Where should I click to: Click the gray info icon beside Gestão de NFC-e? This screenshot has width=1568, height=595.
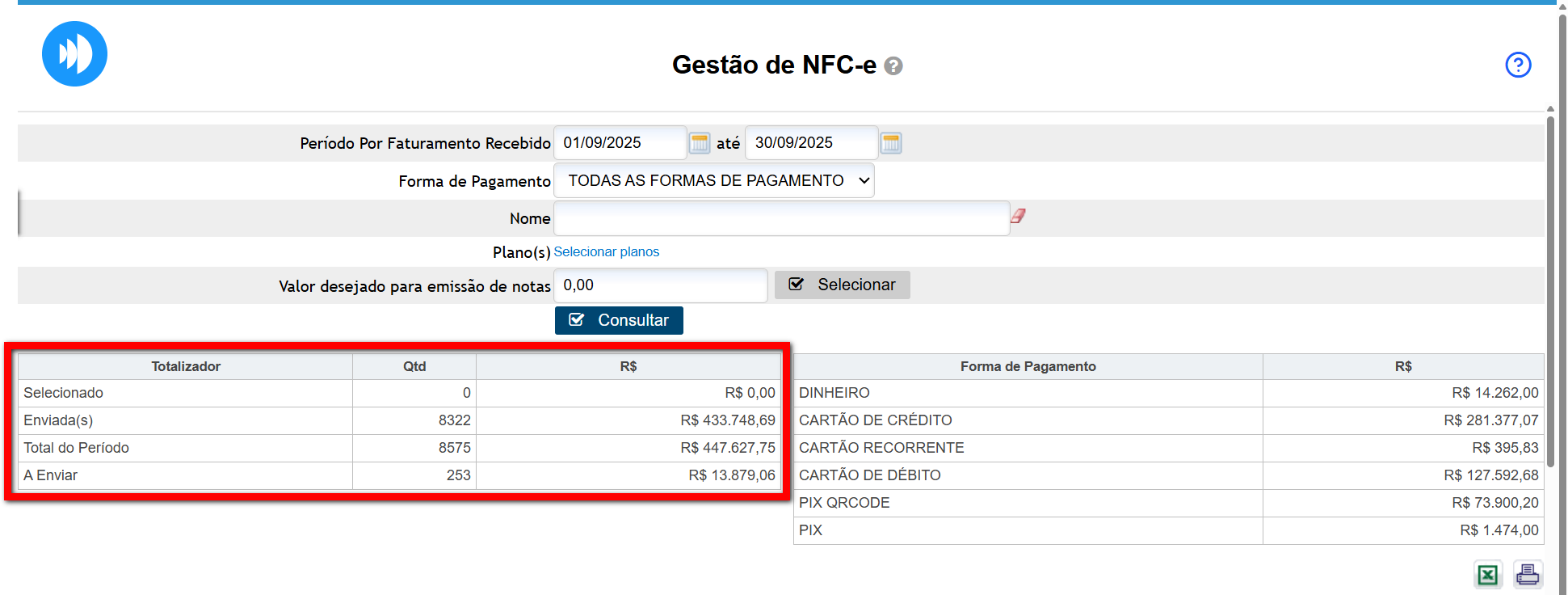893,66
